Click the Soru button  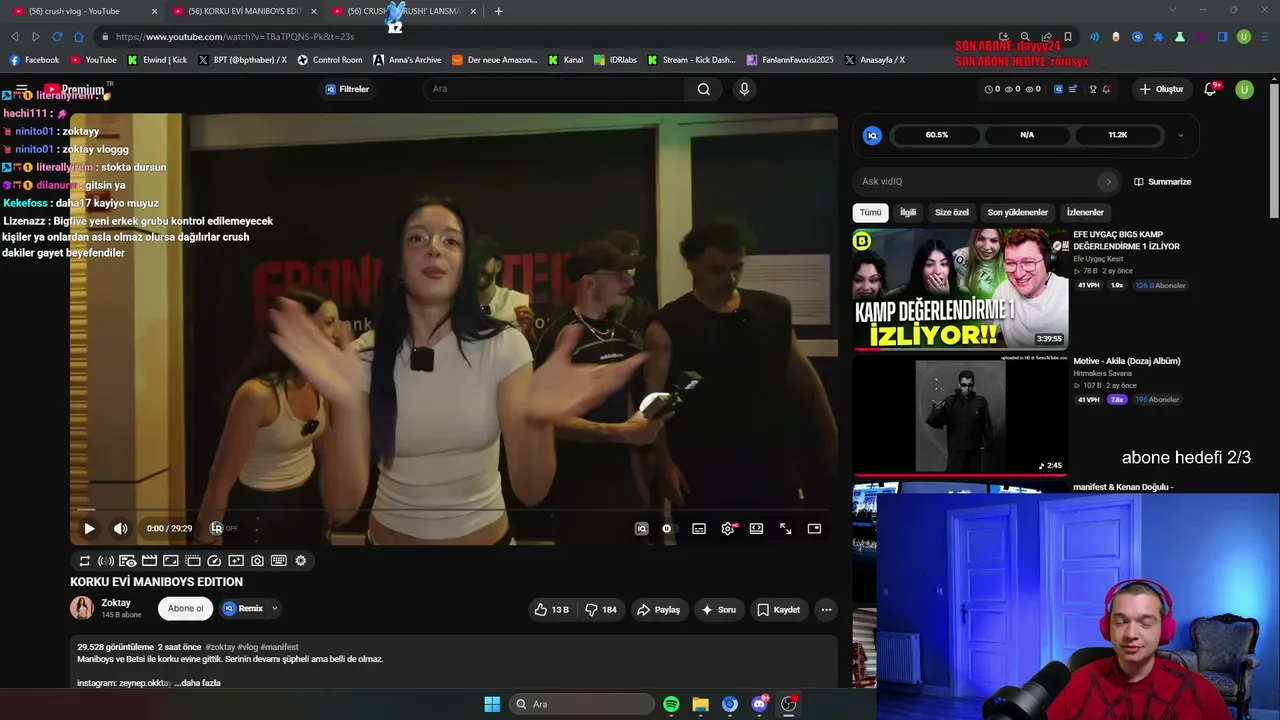(x=718, y=609)
